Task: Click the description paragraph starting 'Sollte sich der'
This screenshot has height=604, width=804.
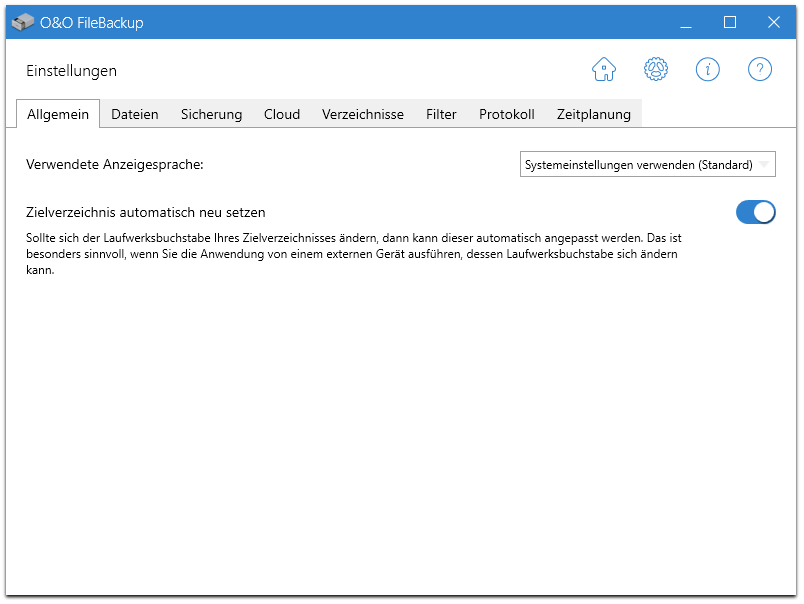Action: click(354, 254)
